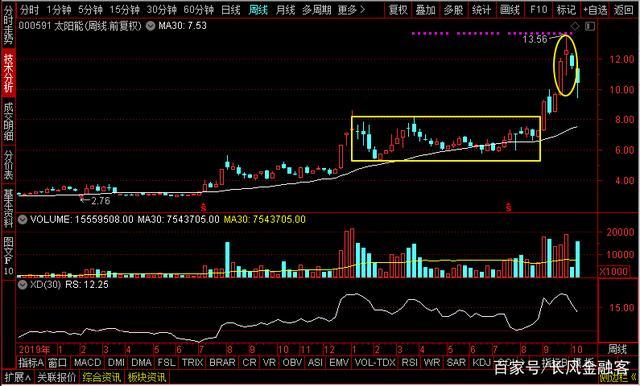Image resolution: width=640 pixels, height=386 pixels.
Task: Click the 画线 drawing tools button
Action: coord(510,9)
